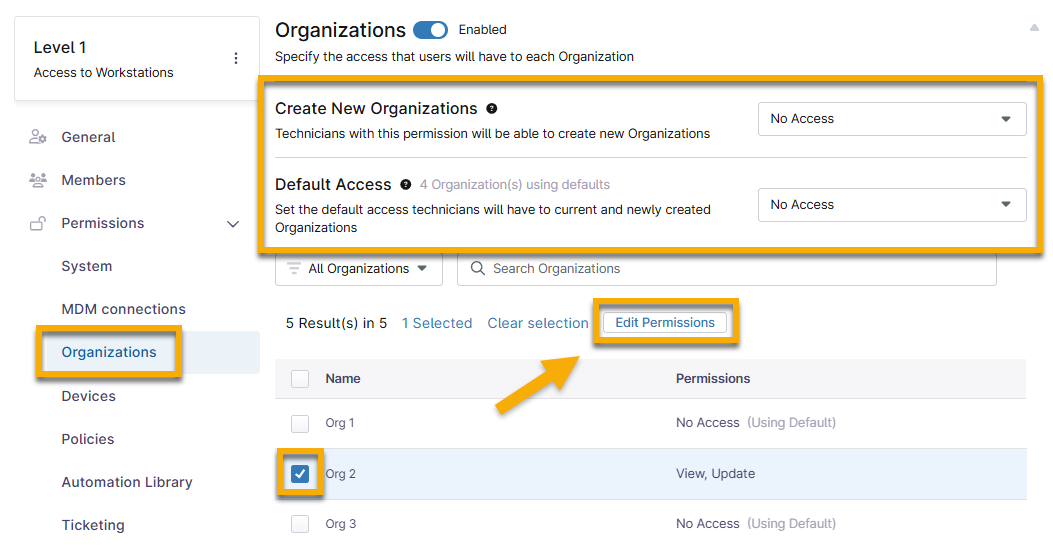Click the Clear selection link
The image size is (1053, 547).
pos(538,323)
